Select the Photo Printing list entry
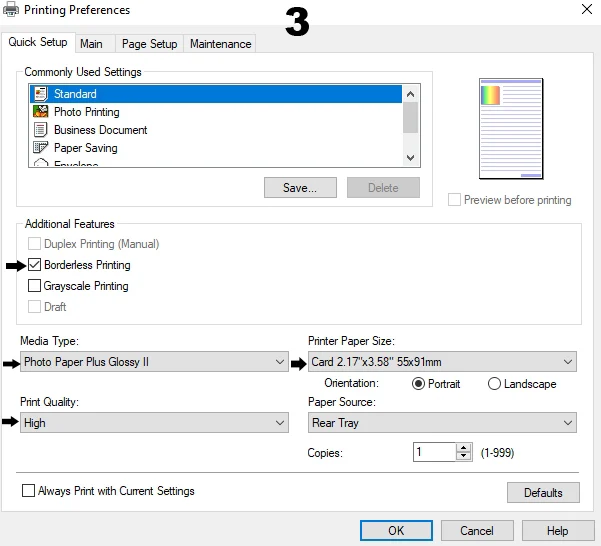This screenshot has height=546, width=601. coord(215,112)
